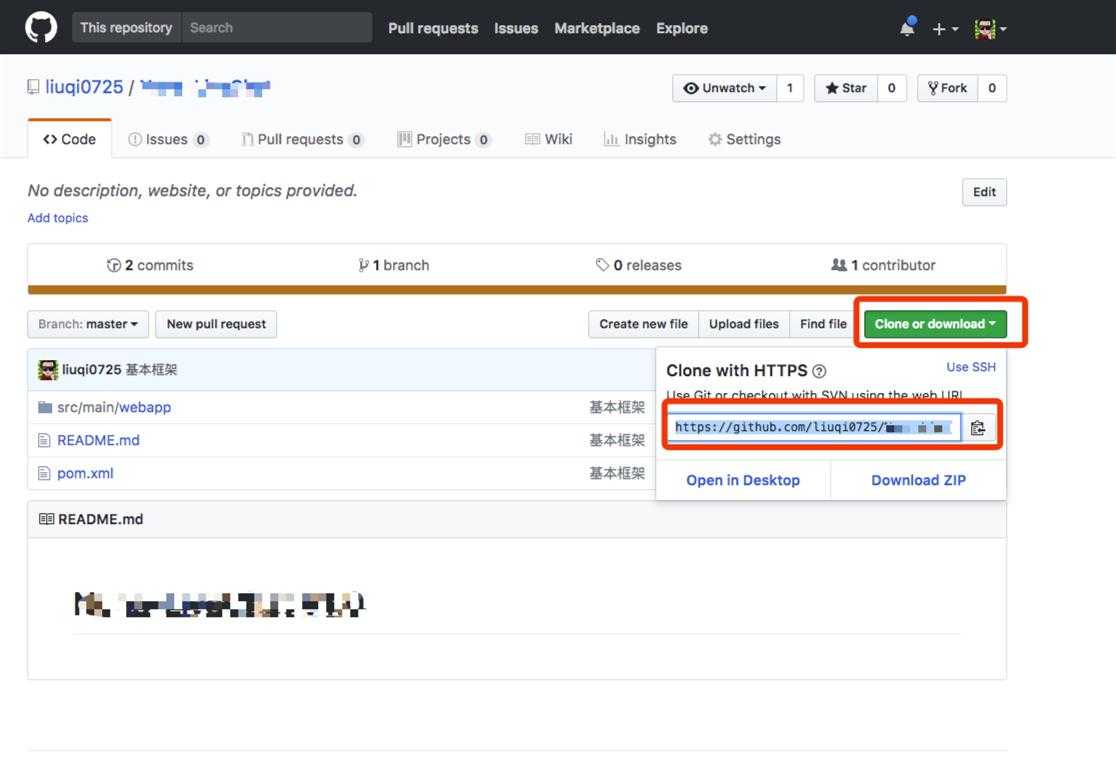Open Marketplace in top navigation
1116x770 pixels.
(x=596, y=28)
